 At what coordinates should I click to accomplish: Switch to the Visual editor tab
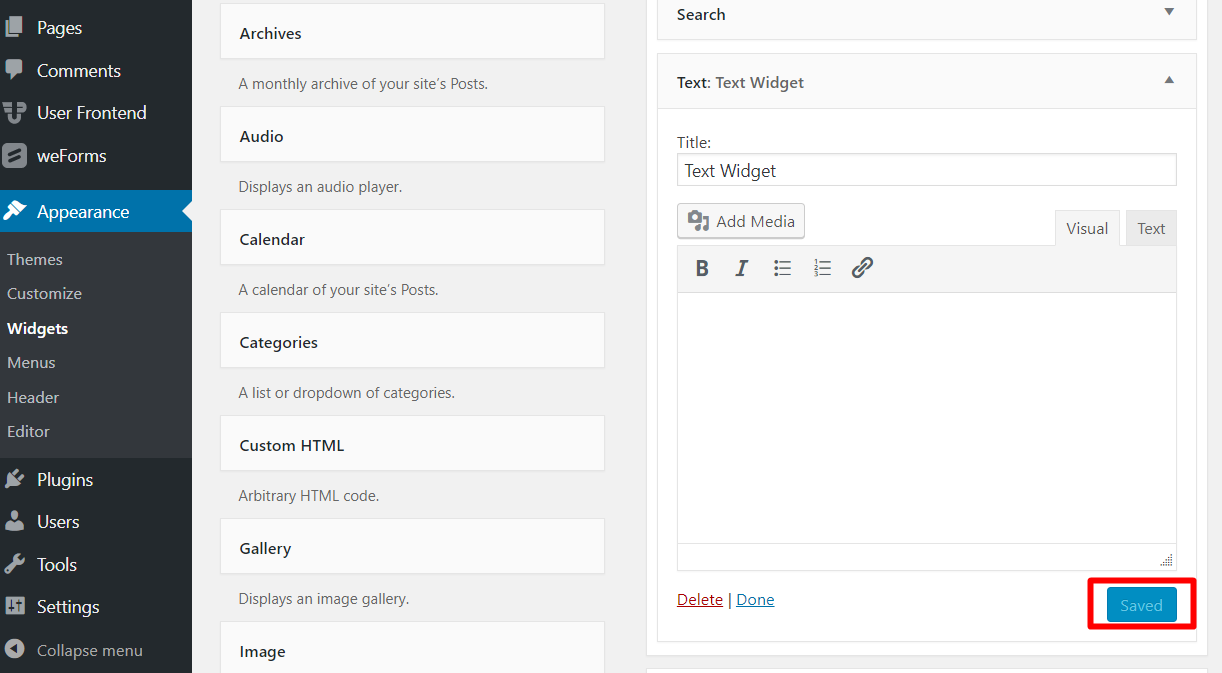[x=1087, y=228]
